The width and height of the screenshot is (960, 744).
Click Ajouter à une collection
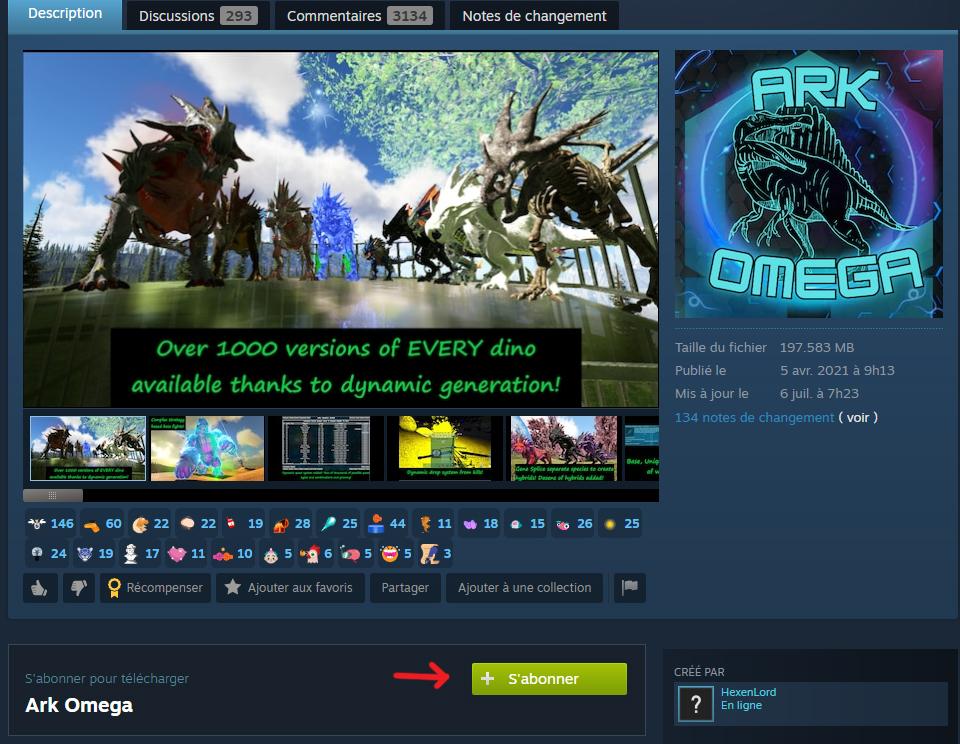[x=525, y=588]
